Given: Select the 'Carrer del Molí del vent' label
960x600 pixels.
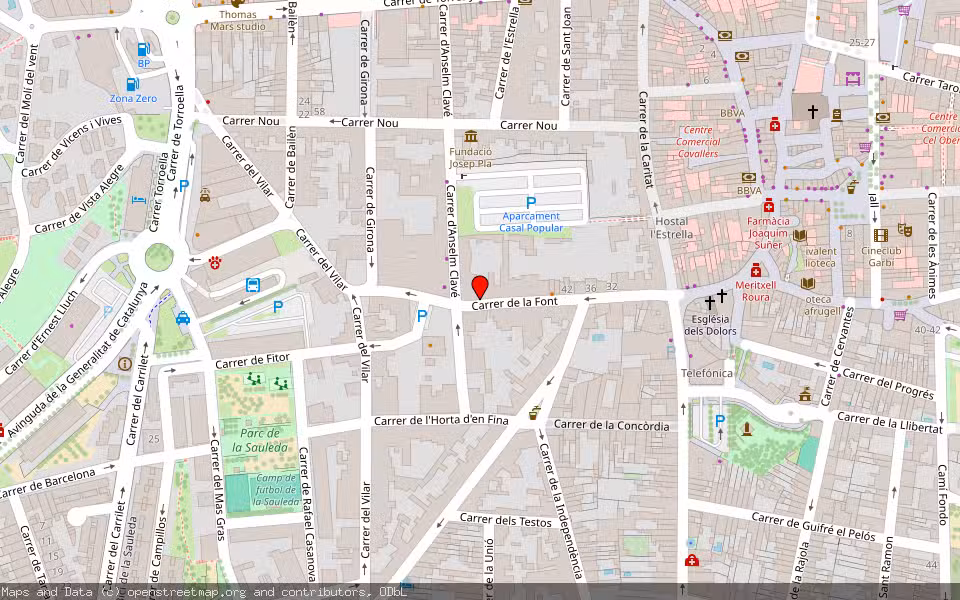Looking at the screenshot, I should pyautogui.click(x=27, y=104).
